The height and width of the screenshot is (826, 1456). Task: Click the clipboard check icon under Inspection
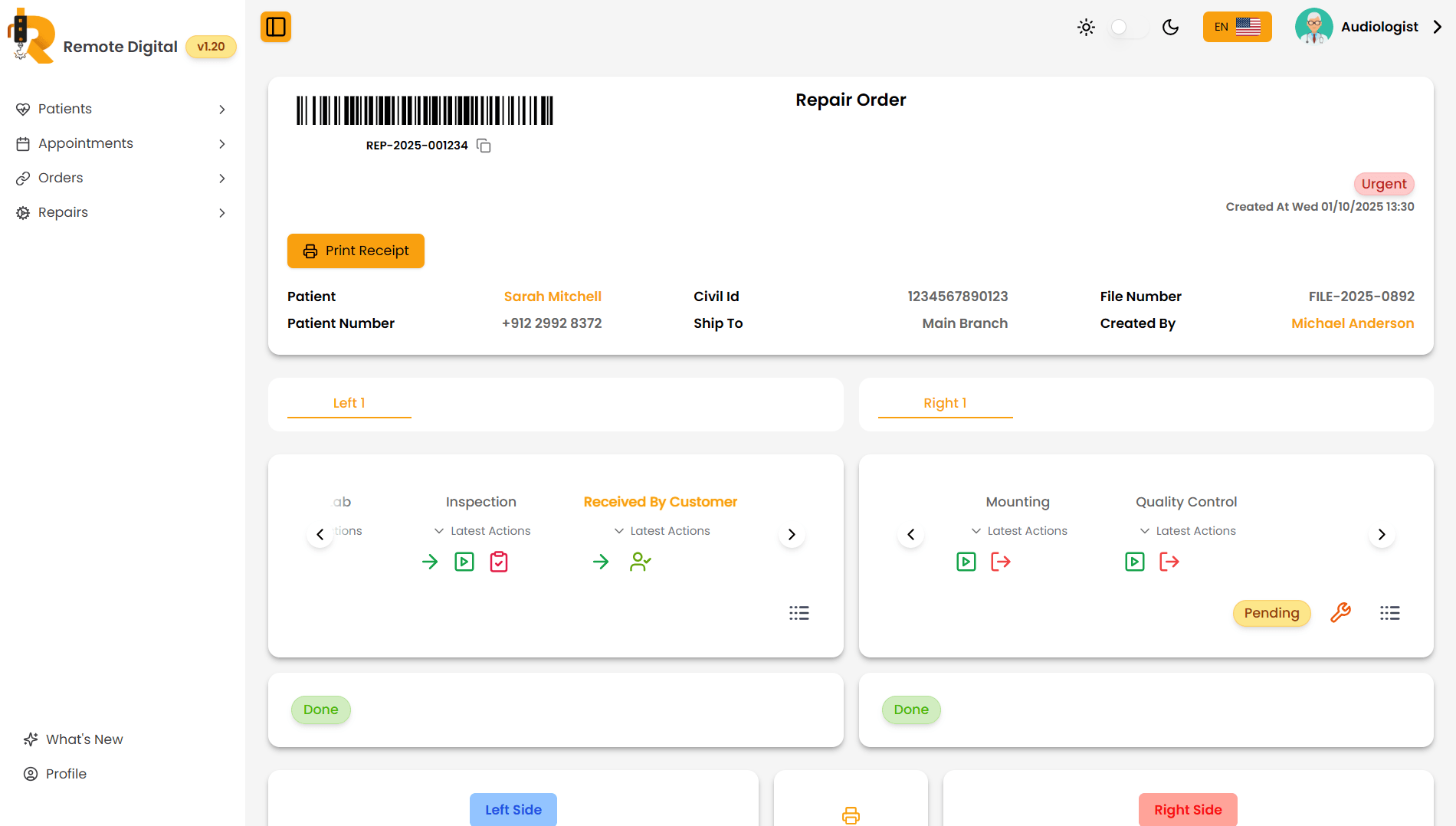point(499,562)
